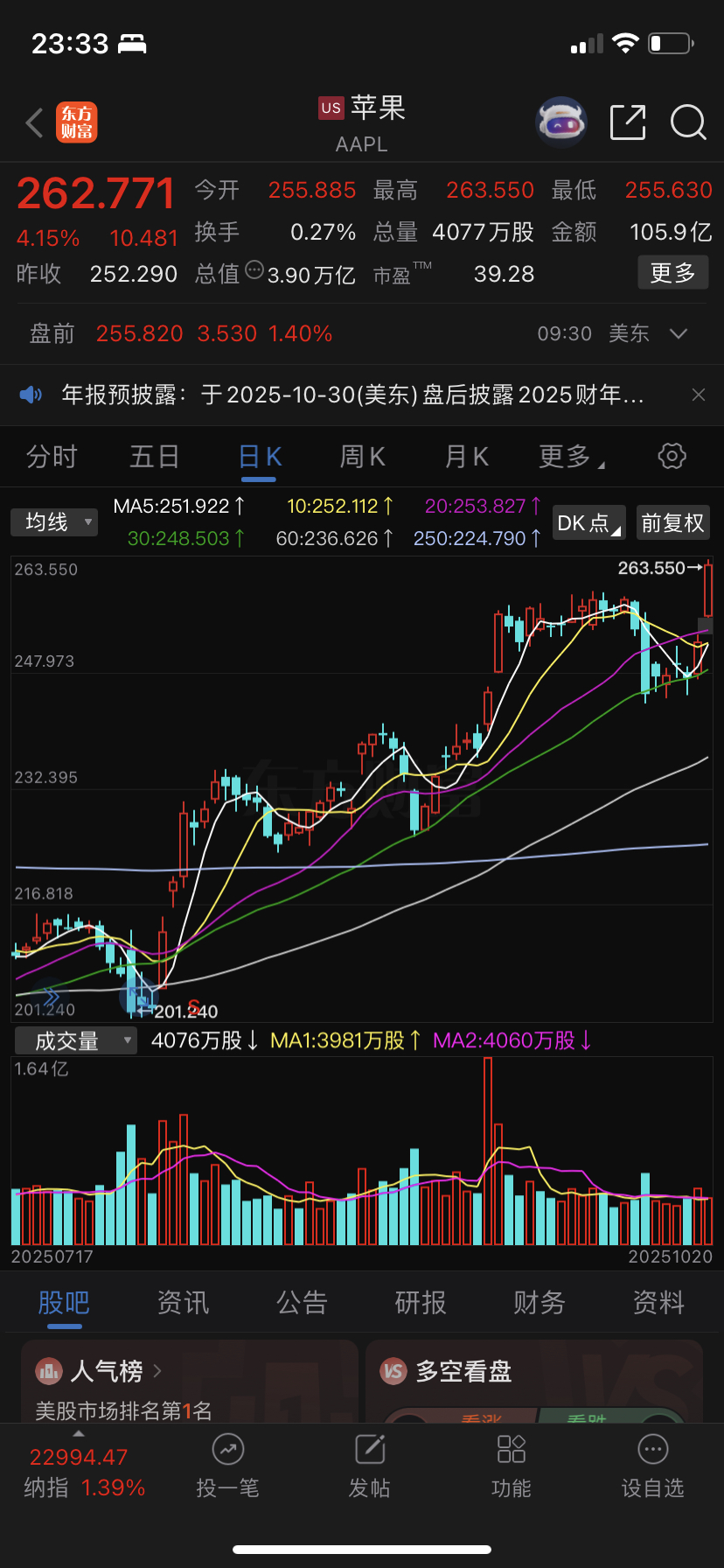Expand the index ticker up arrow

pos(79,1433)
